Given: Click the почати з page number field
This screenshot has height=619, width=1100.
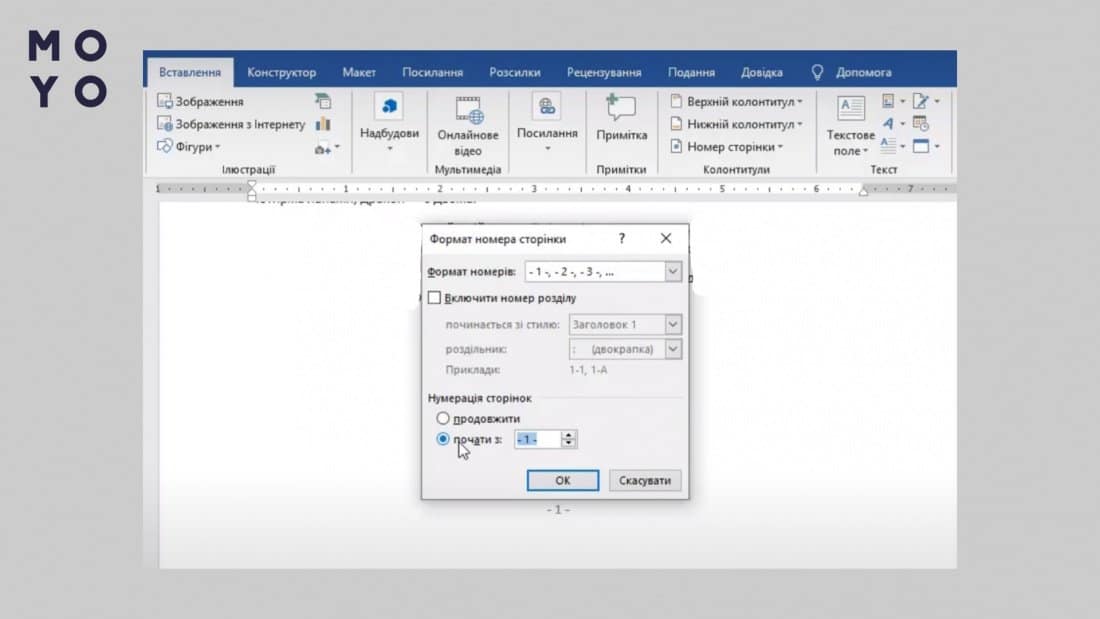Looking at the screenshot, I should [537, 439].
